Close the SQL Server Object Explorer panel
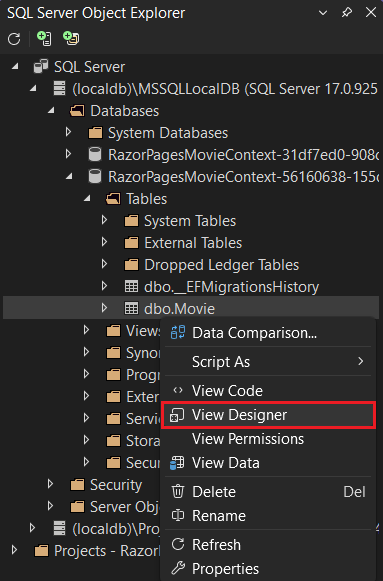Screen dimensions: 383x581 [371, 13]
